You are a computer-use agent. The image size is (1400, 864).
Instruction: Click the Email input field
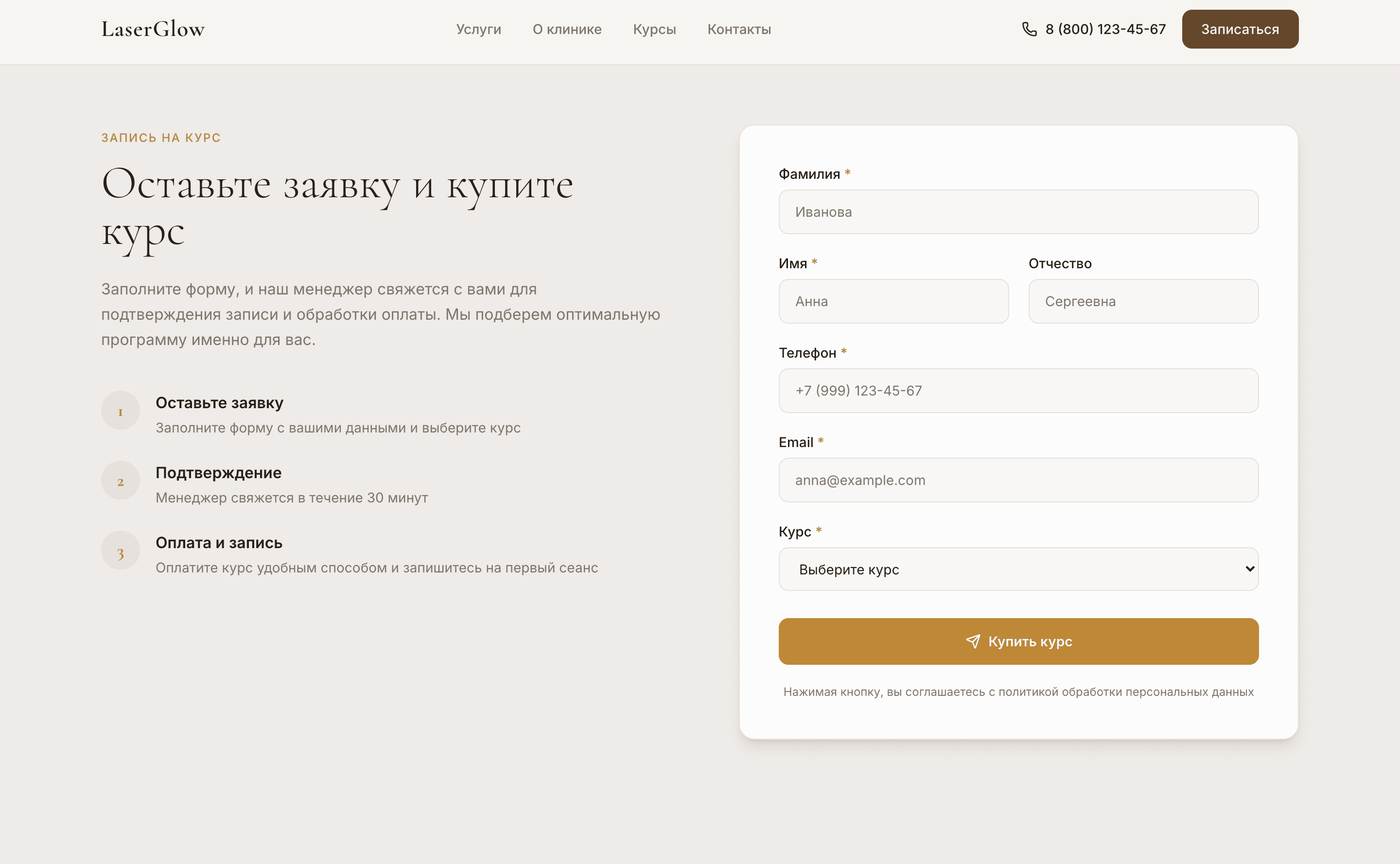(x=1018, y=480)
